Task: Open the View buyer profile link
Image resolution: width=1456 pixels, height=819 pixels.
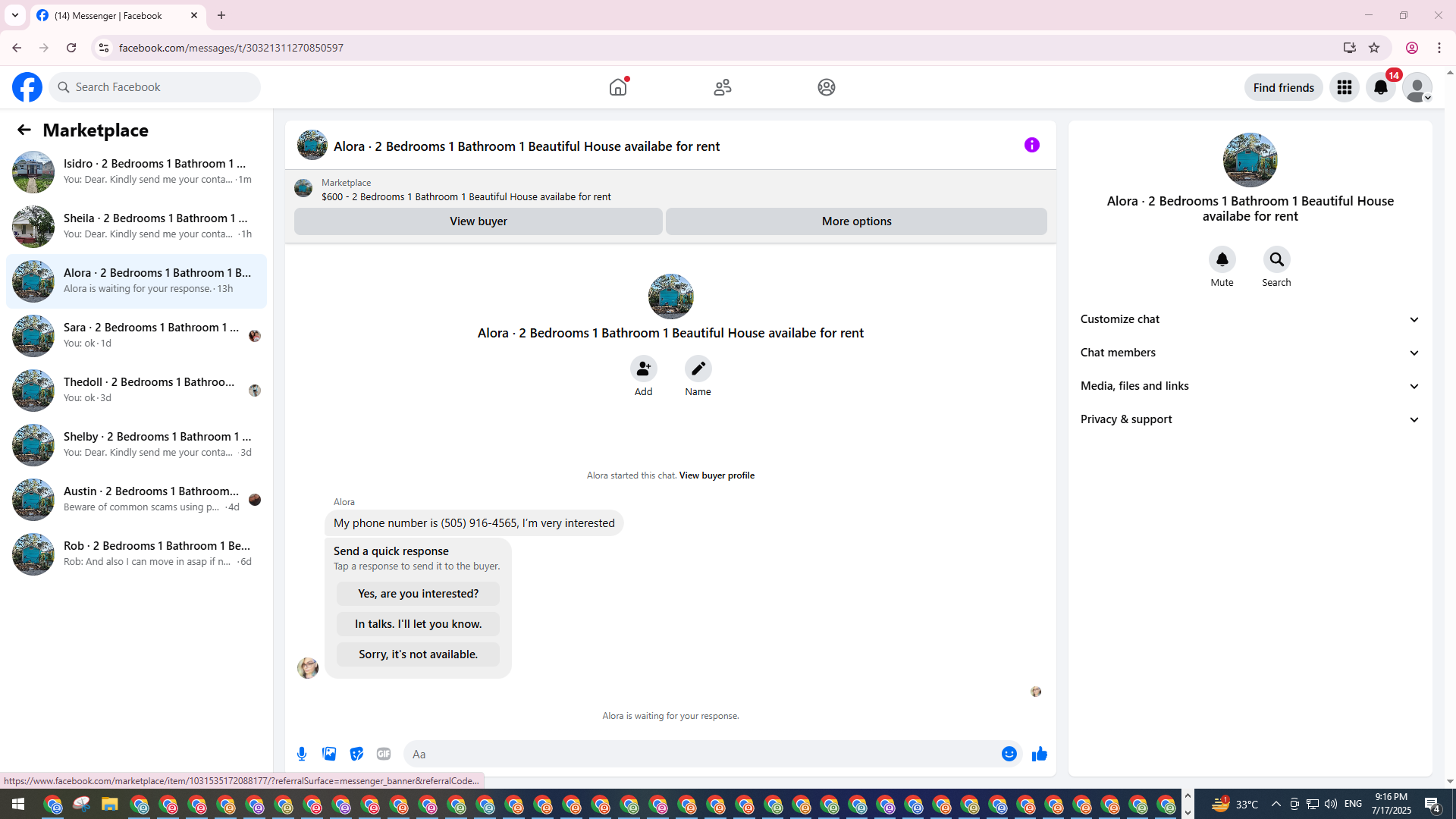Action: point(717,475)
